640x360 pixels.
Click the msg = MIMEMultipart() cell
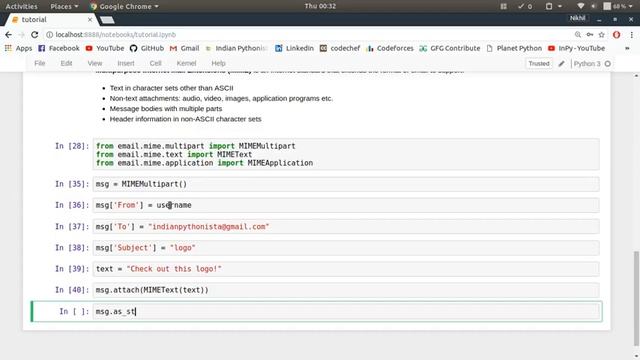coord(346,184)
